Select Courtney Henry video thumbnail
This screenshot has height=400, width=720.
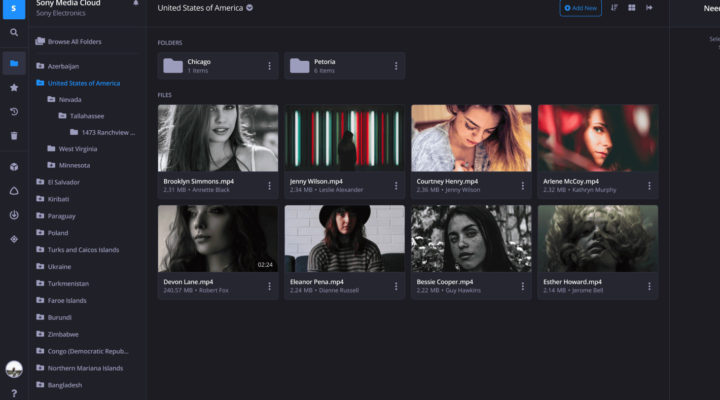471,138
